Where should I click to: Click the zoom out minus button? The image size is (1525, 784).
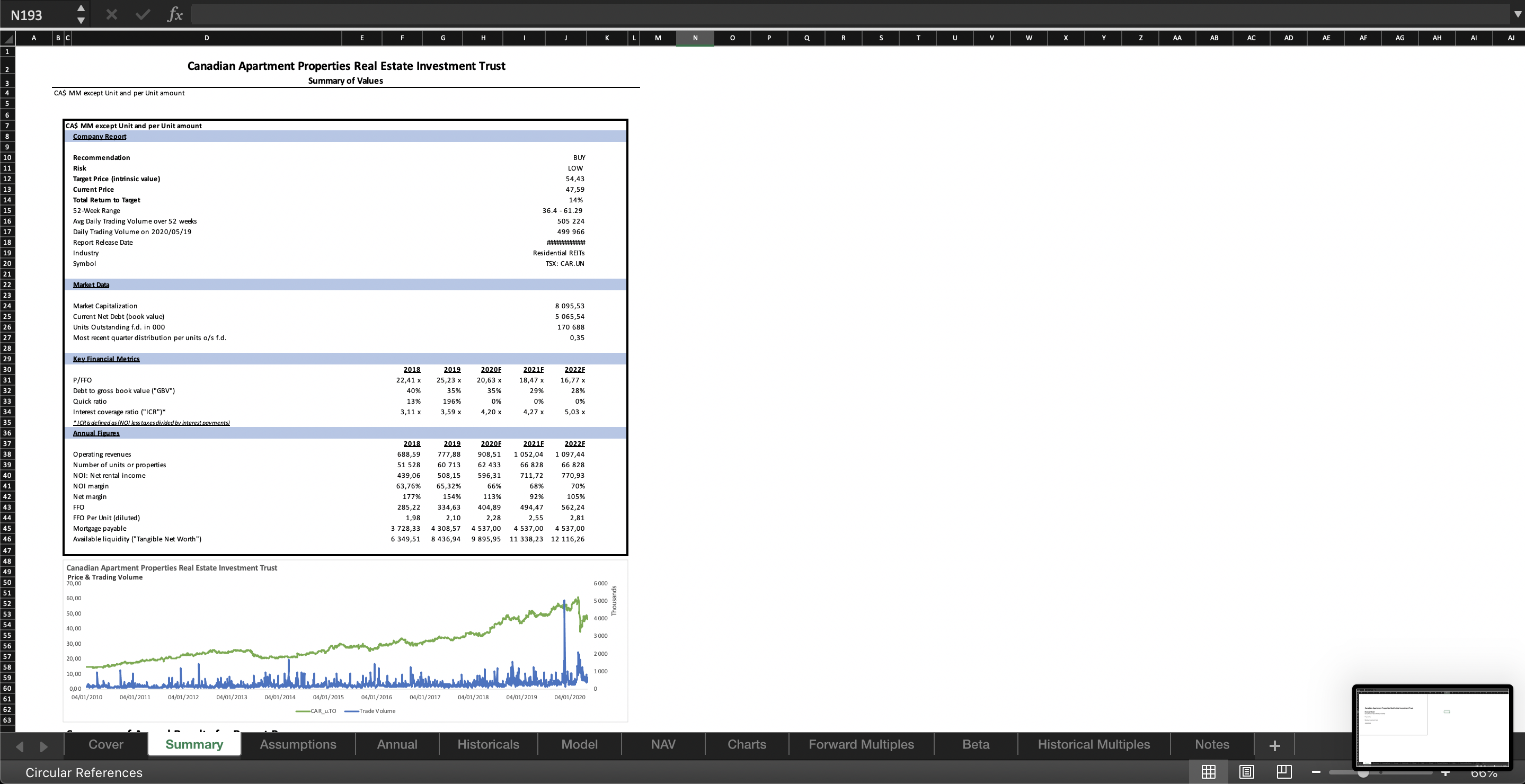(1315, 772)
